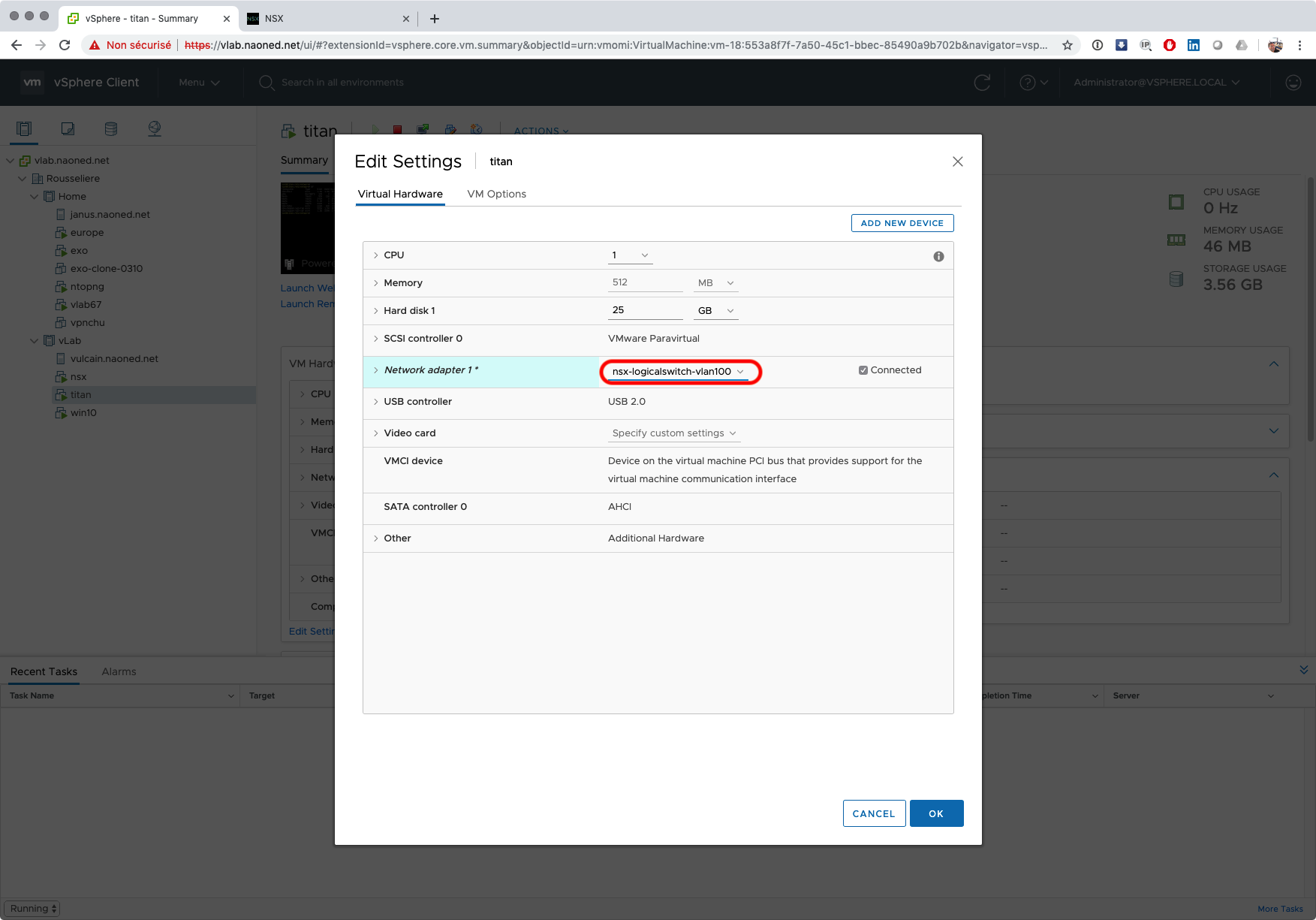Image resolution: width=1316 pixels, height=920 pixels.
Task: Switch to the VM Options tab
Action: 496,194
